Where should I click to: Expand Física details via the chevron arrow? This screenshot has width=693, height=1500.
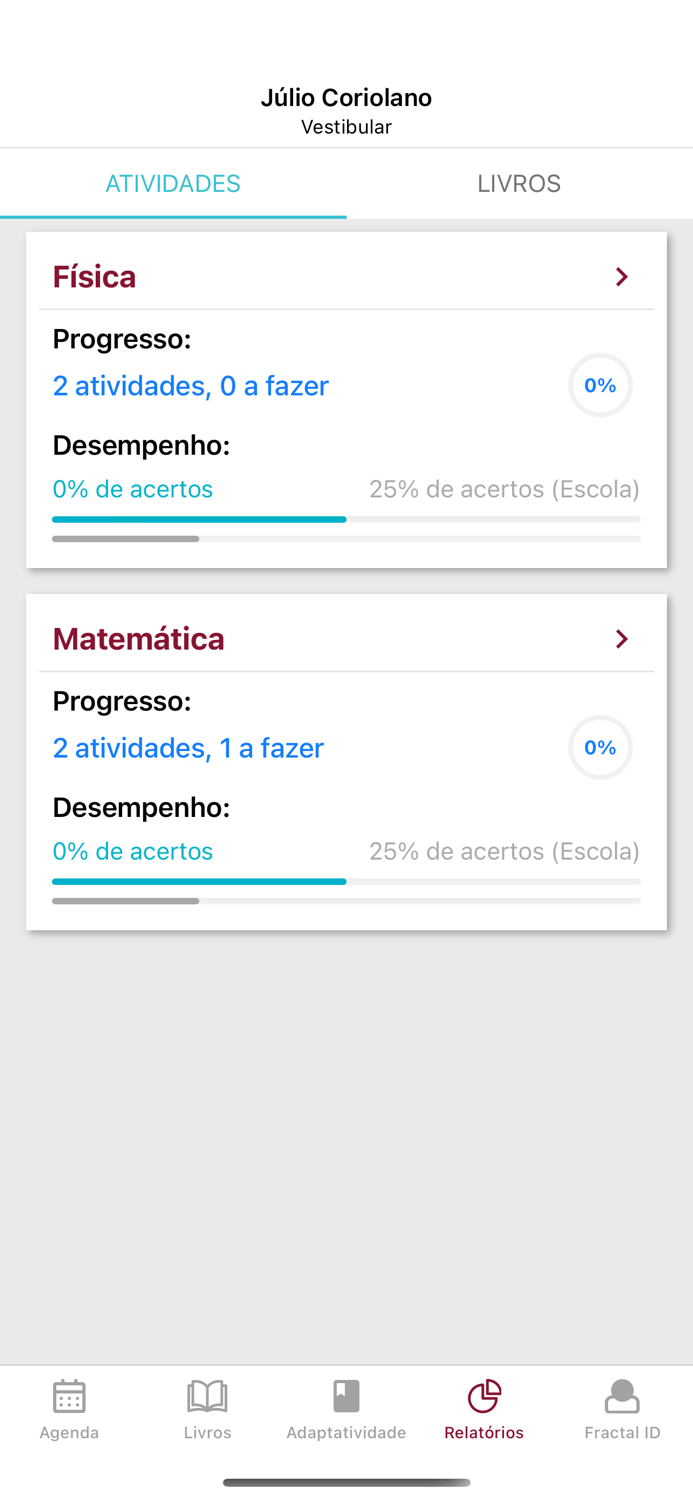pyautogui.click(x=621, y=276)
